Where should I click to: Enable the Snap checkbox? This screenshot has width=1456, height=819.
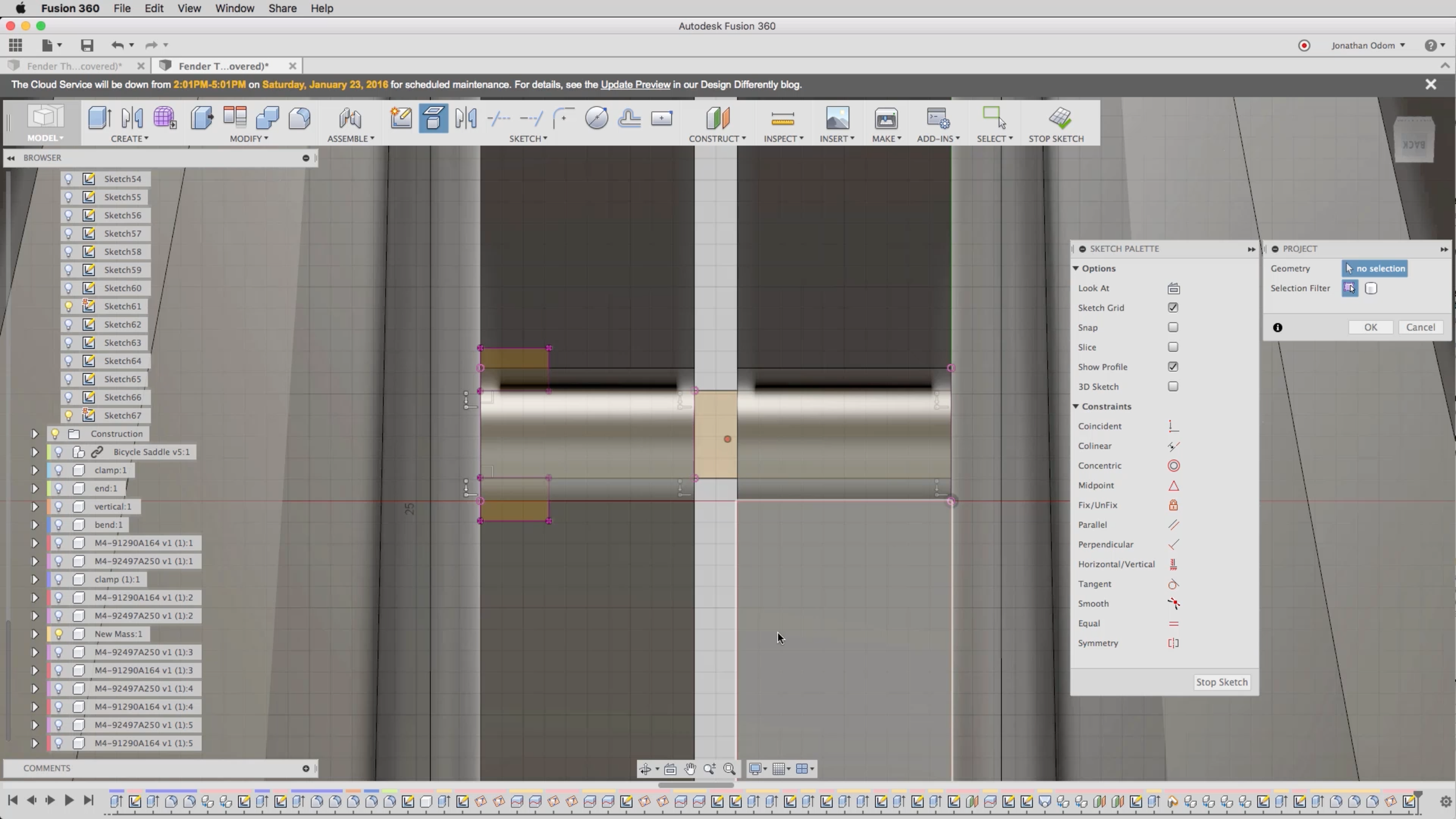(x=1173, y=328)
